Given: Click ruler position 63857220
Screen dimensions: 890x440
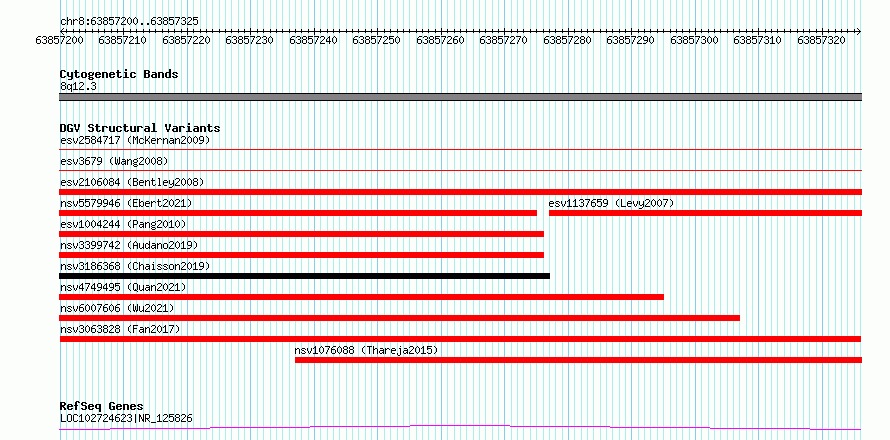Looking at the screenshot, I should (x=187, y=40).
